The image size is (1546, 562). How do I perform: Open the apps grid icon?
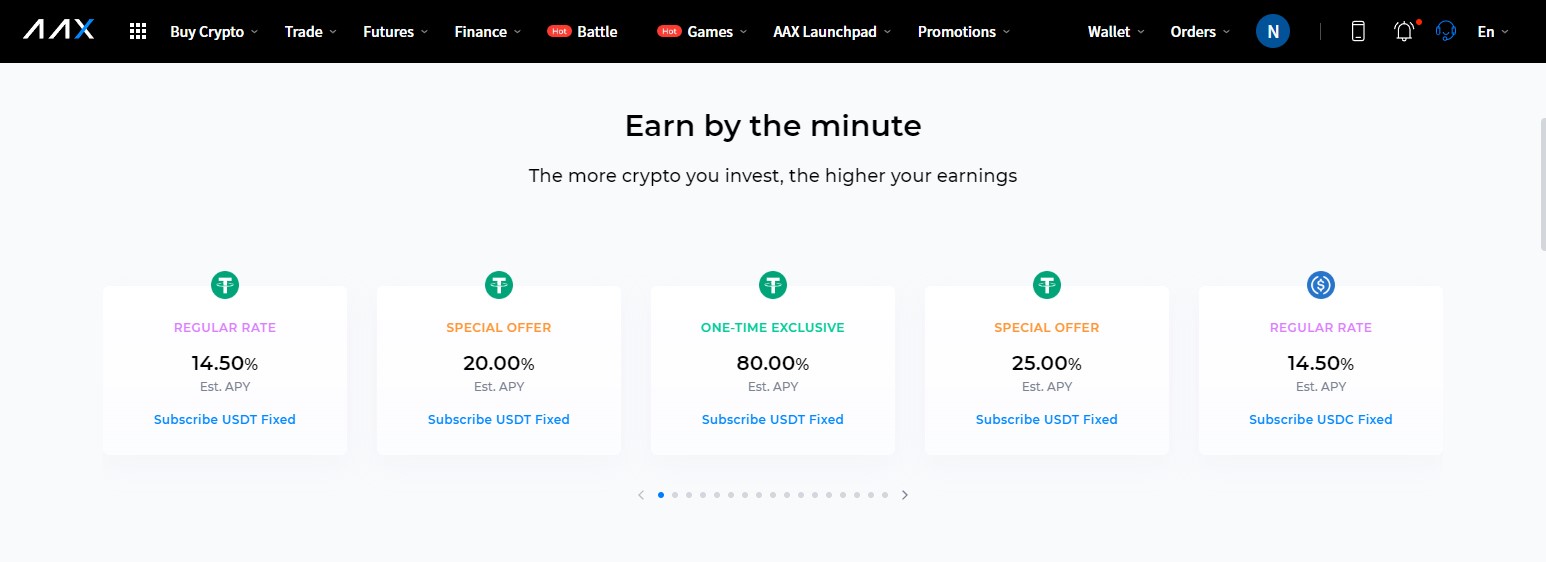click(138, 31)
